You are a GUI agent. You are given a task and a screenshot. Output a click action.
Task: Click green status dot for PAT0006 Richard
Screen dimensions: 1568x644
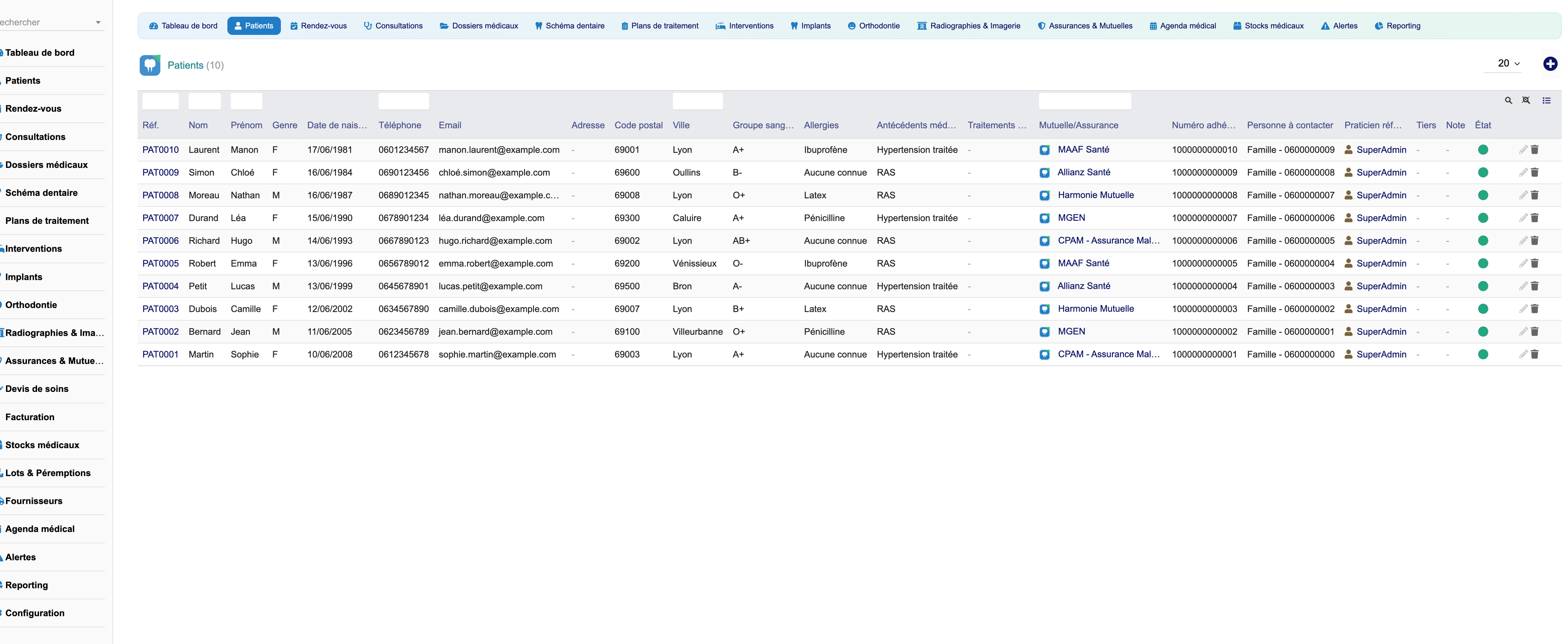tap(1483, 241)
